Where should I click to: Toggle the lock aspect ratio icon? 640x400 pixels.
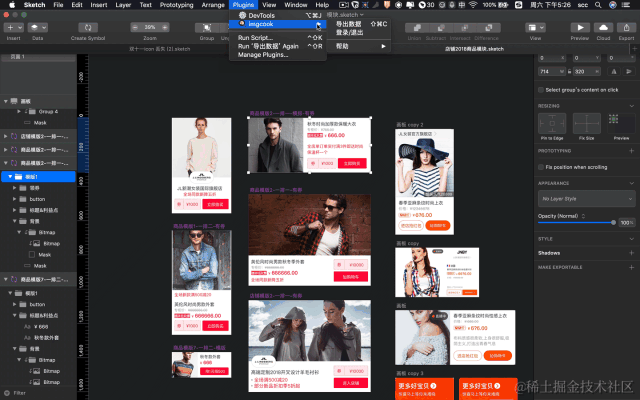pyautogui.click(x=569, y=71)
